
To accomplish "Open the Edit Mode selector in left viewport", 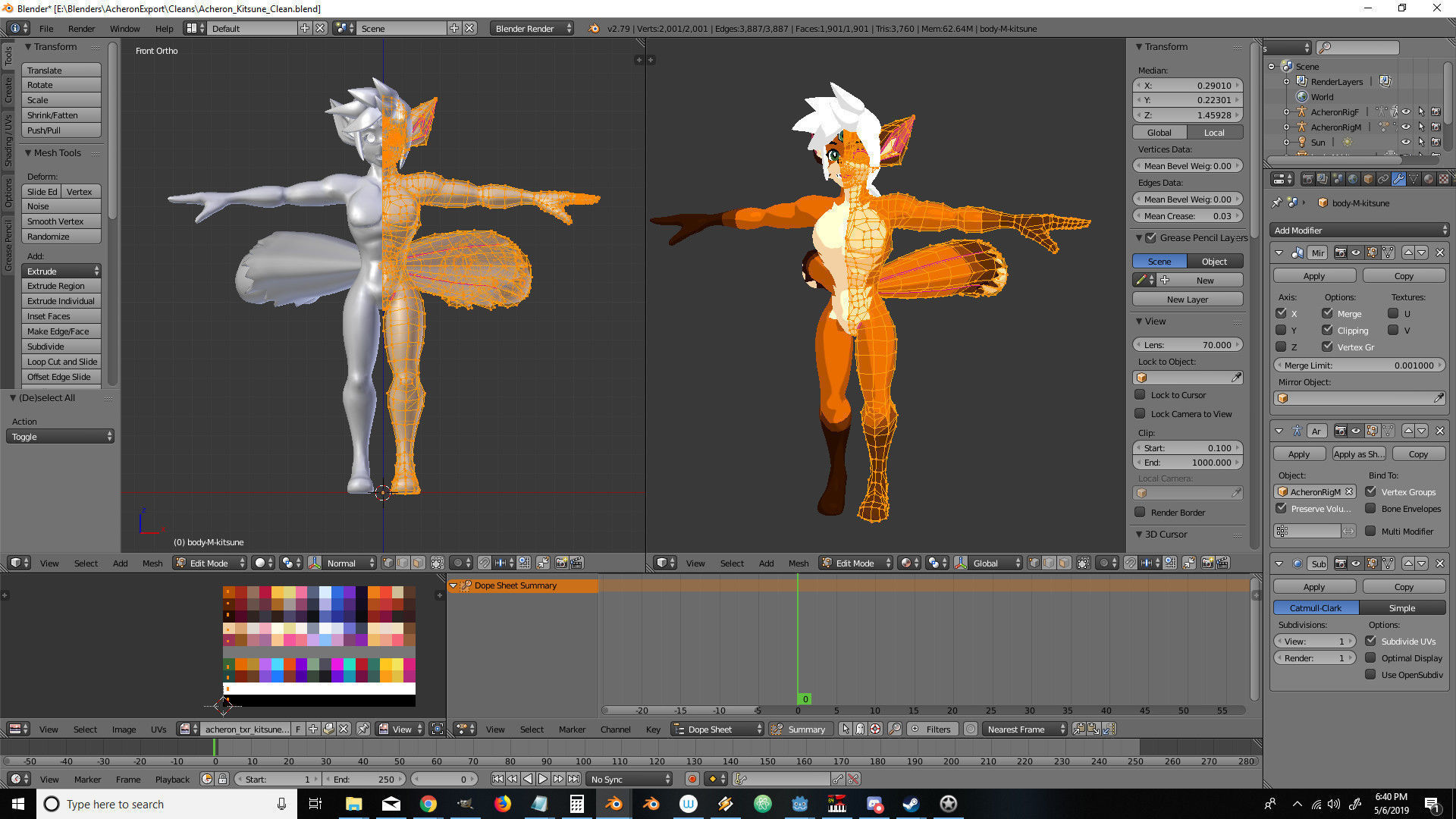I will (210, 563).
